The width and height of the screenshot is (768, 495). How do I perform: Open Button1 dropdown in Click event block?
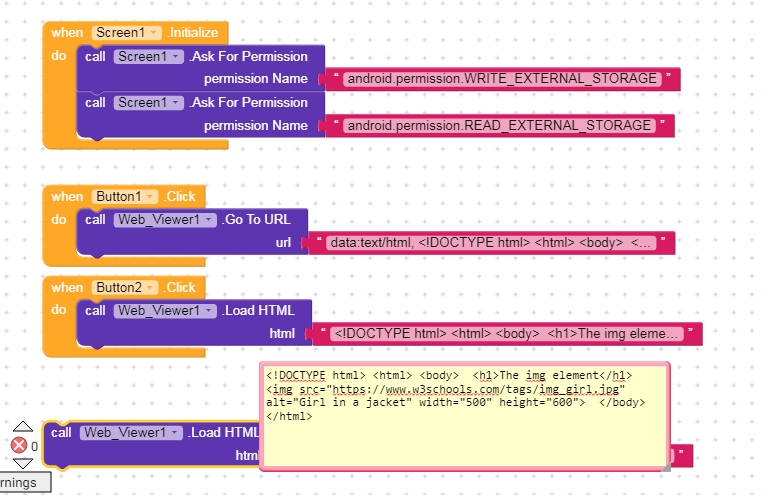pyautogui.click(x=124, y=197)
